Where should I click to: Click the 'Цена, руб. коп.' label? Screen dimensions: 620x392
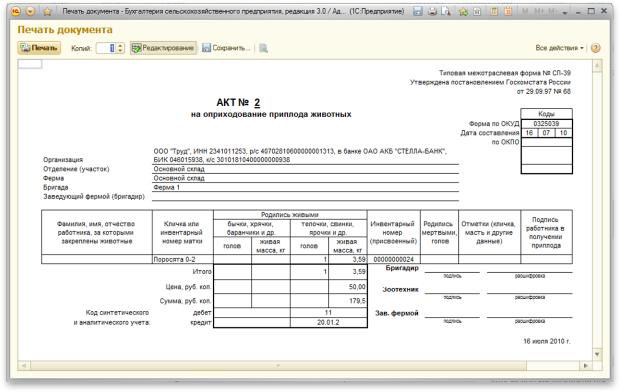click(188, 287)
